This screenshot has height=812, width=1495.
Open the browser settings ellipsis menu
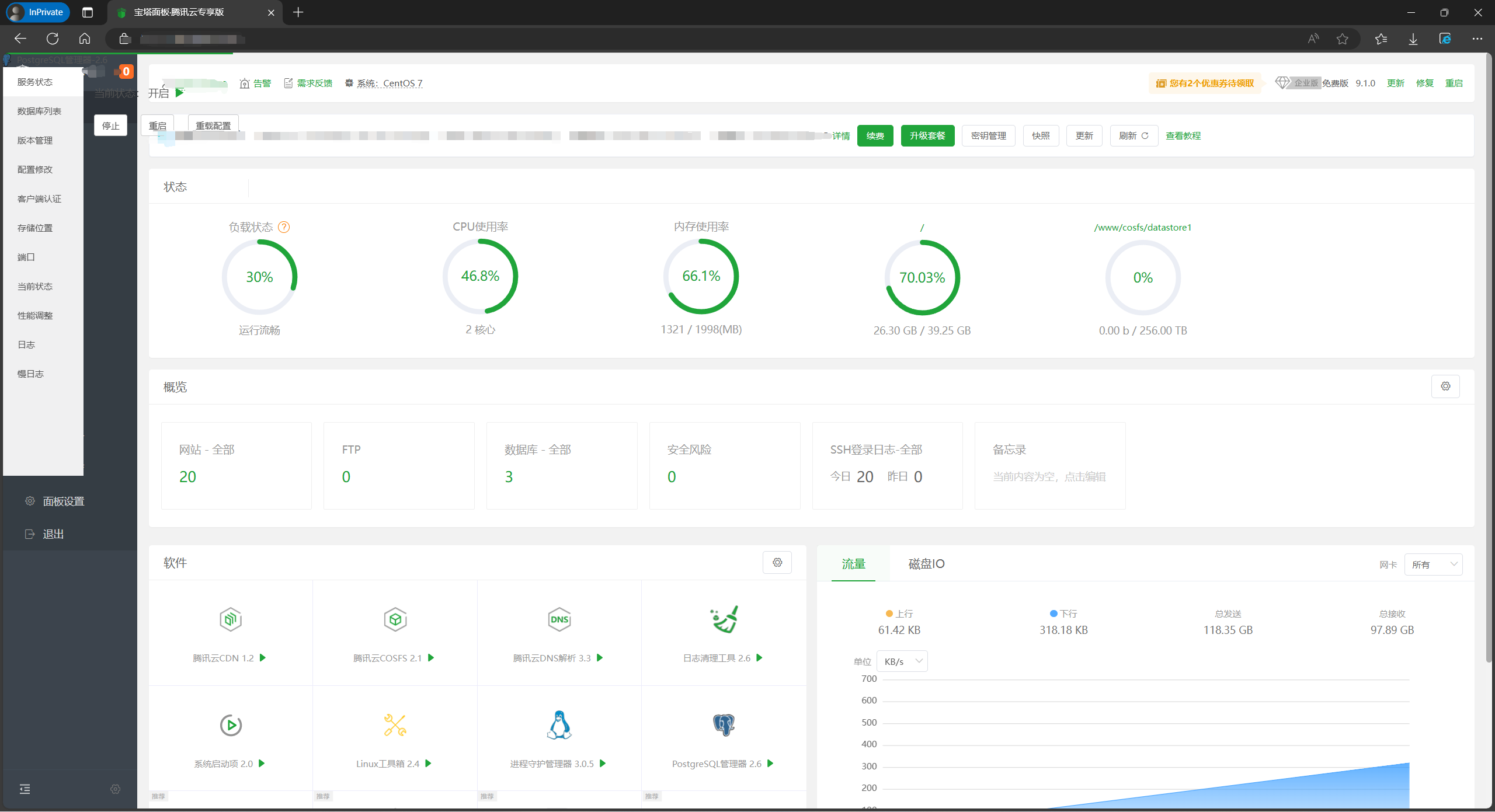click(1477, 39)
